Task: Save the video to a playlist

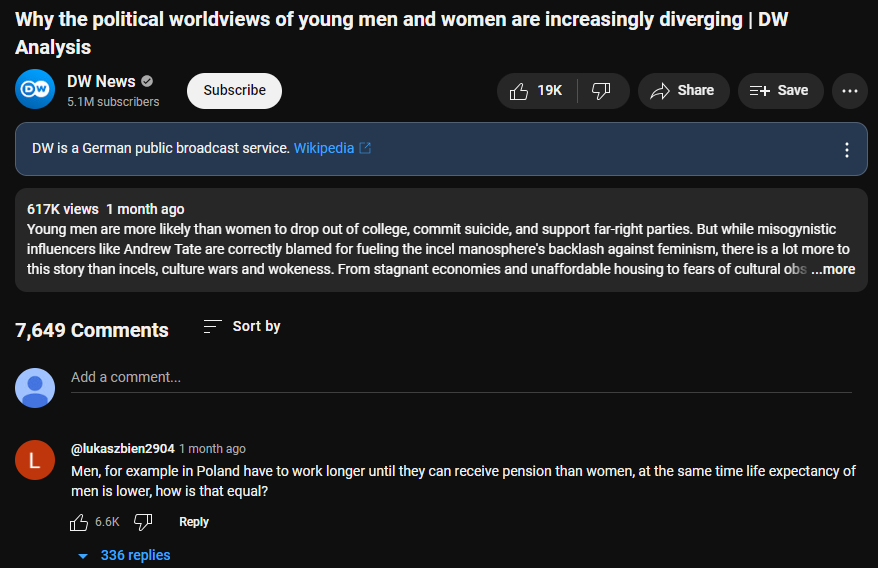Action: coord(780,91)
